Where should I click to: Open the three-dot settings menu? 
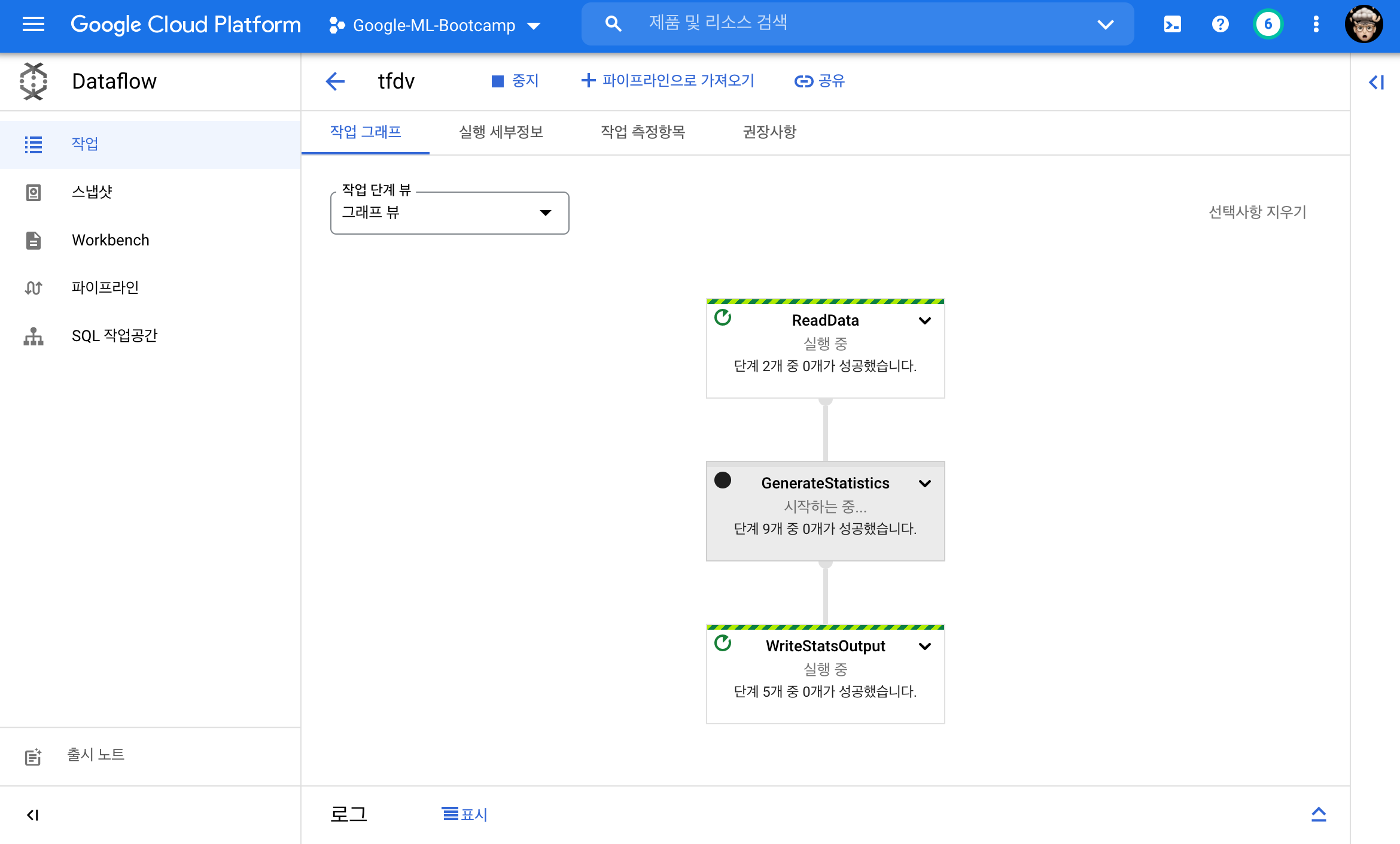[x=1316, y=25]
